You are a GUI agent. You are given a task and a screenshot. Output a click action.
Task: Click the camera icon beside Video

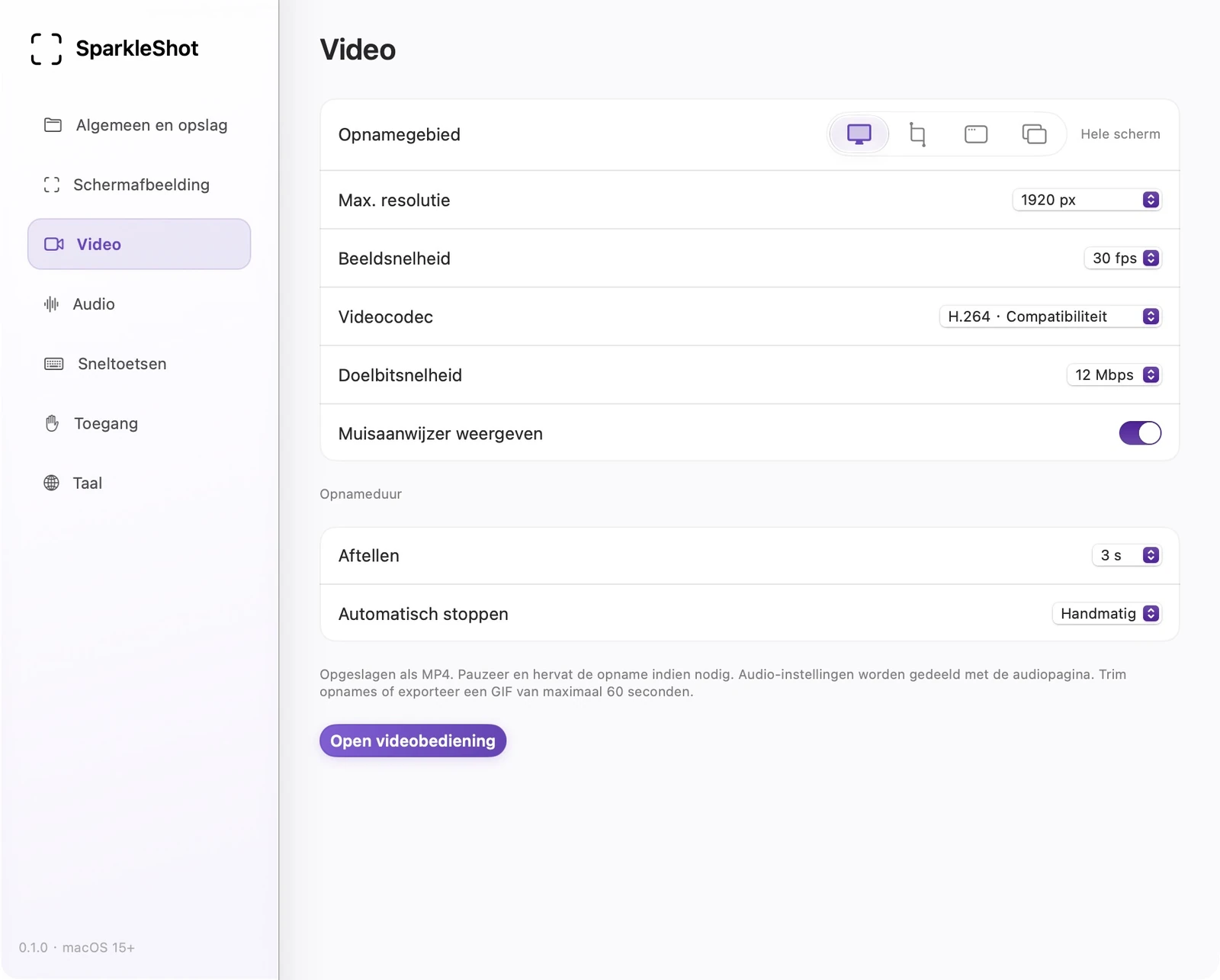click(54, 244)
